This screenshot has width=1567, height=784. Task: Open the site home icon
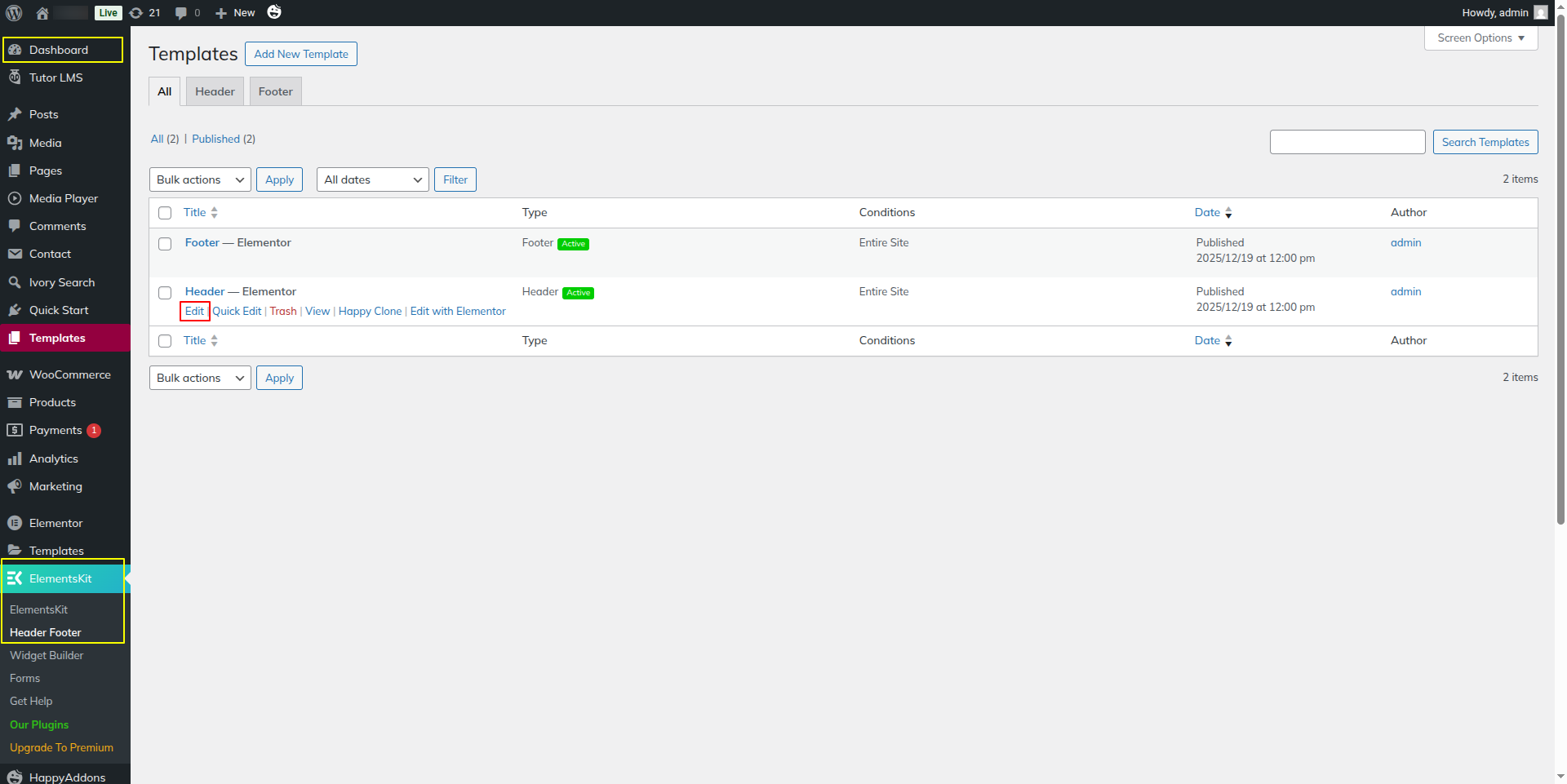coord(42,13)
